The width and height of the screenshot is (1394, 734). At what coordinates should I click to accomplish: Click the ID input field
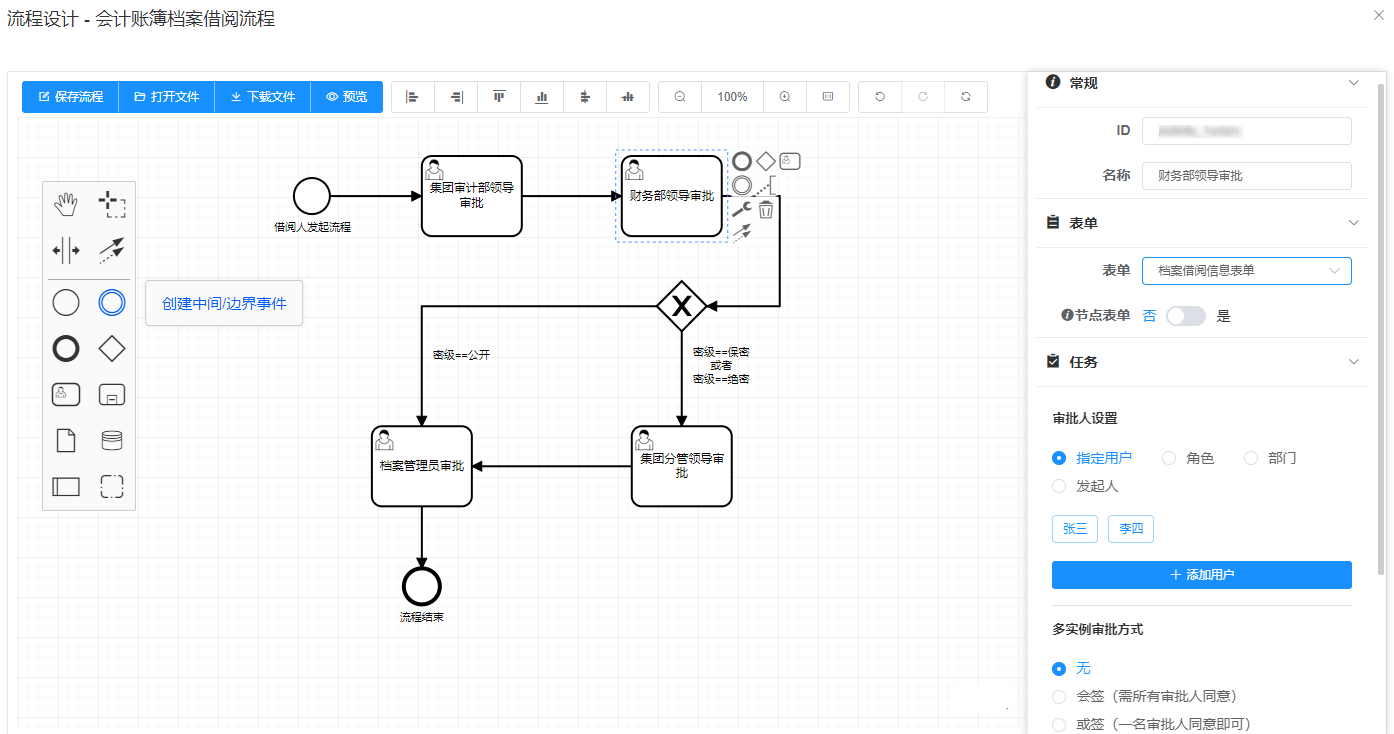click(x=1247, y=131)
